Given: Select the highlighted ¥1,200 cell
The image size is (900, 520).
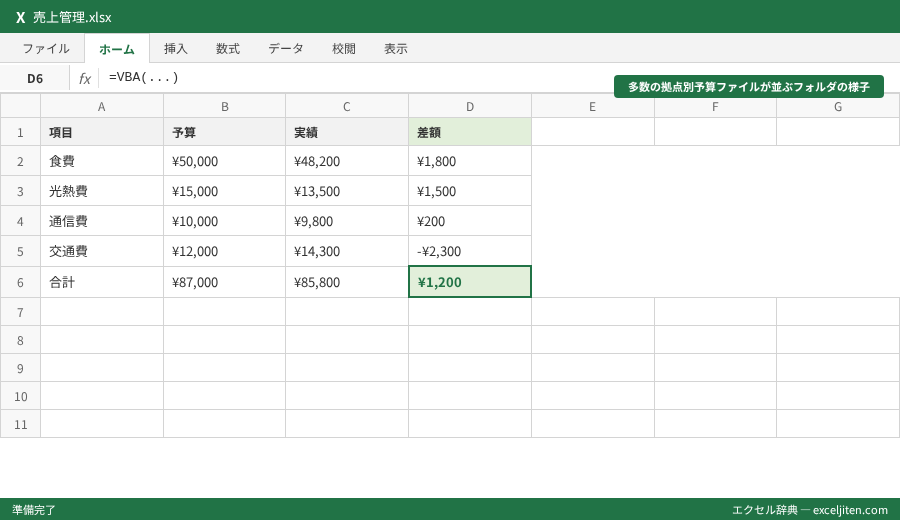Looking at the screenshot, I should (470, 282).
